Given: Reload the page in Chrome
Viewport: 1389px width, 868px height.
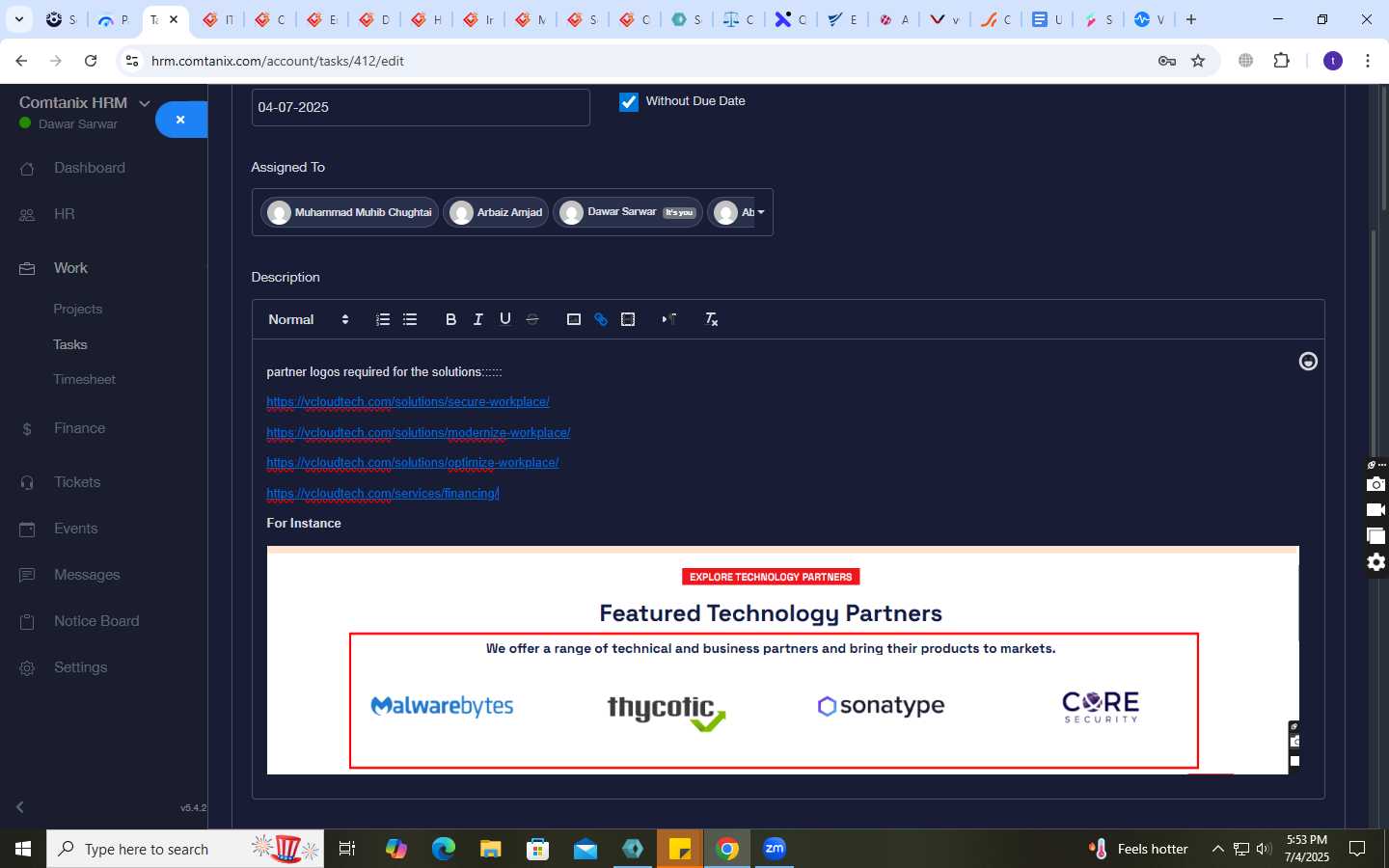Looking at the screenshot, I should click(91, 61).
